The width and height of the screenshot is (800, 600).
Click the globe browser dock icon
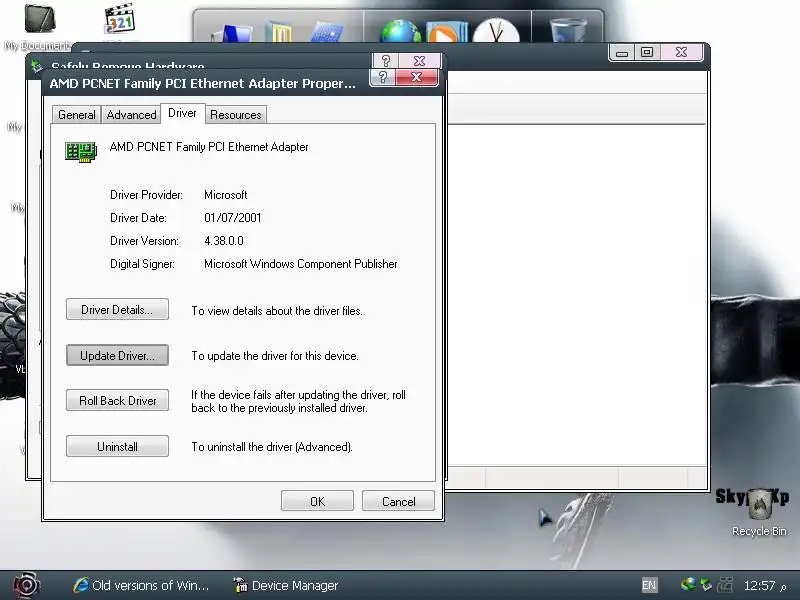pyautogui.click(x=402, y=31)
